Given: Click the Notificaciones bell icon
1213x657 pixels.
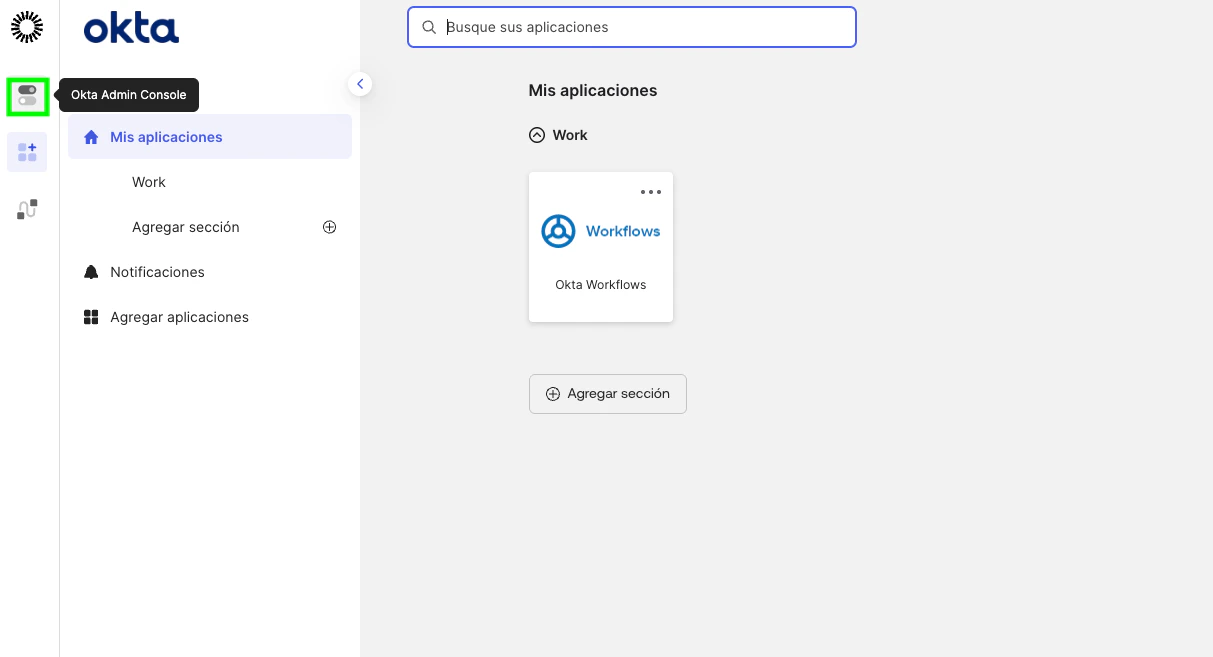Looking at the screenshot, I should (x=91, y=272).
